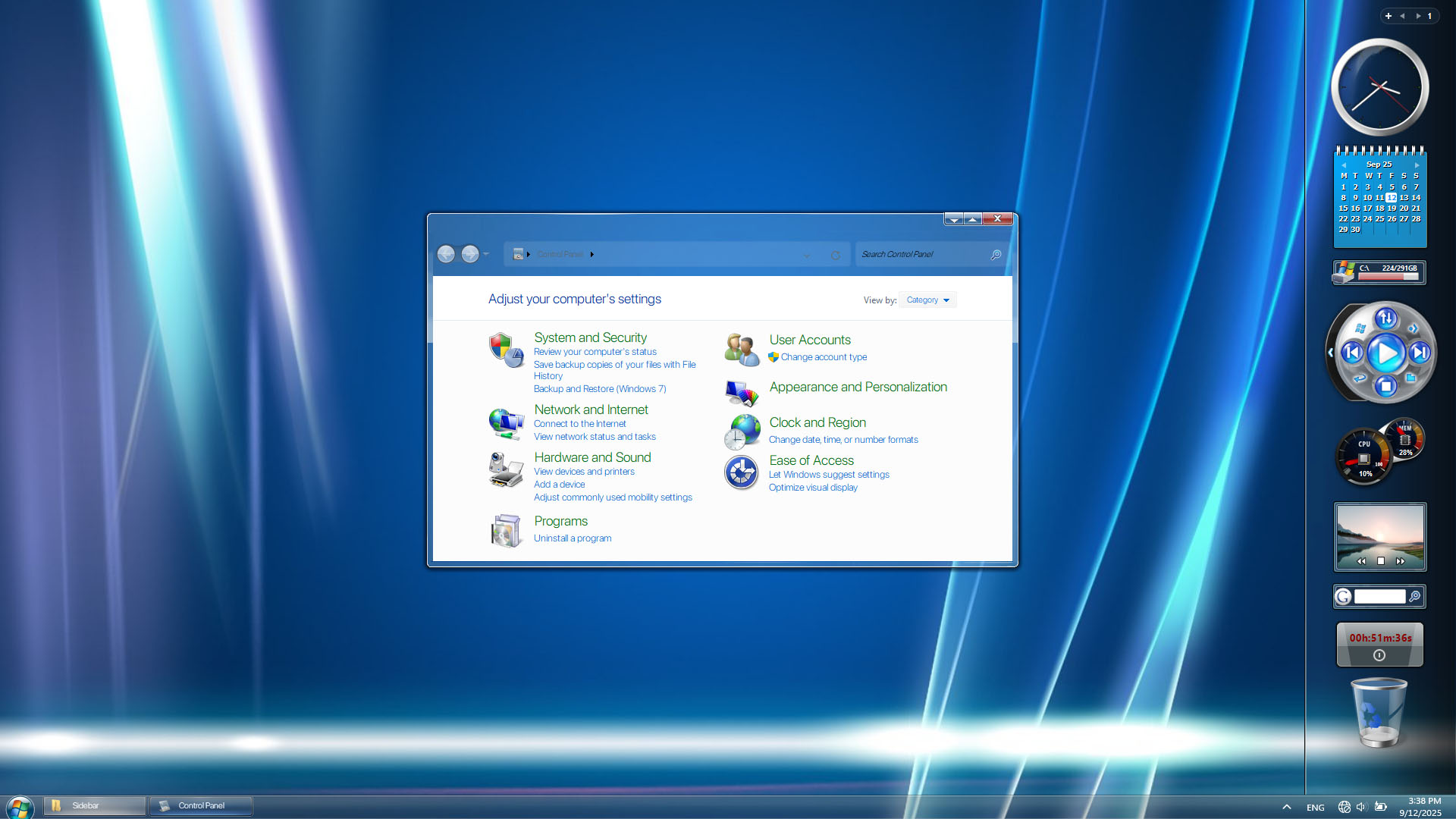Viewport: 1456px width, 819px height.
Task: Skip to the next track in the media gadget
Action: coord(1419,353)
